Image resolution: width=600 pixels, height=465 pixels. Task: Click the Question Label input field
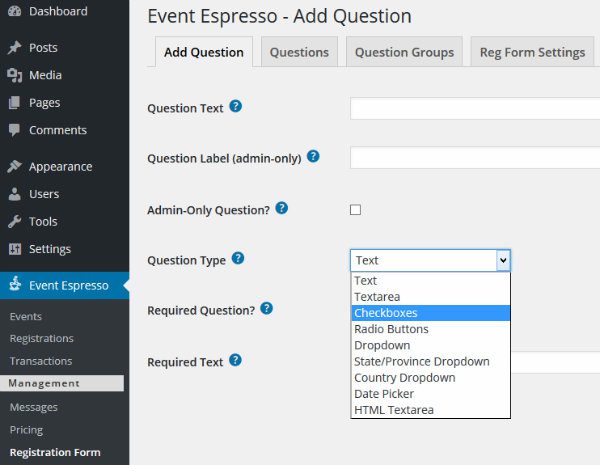coord(475,157)
